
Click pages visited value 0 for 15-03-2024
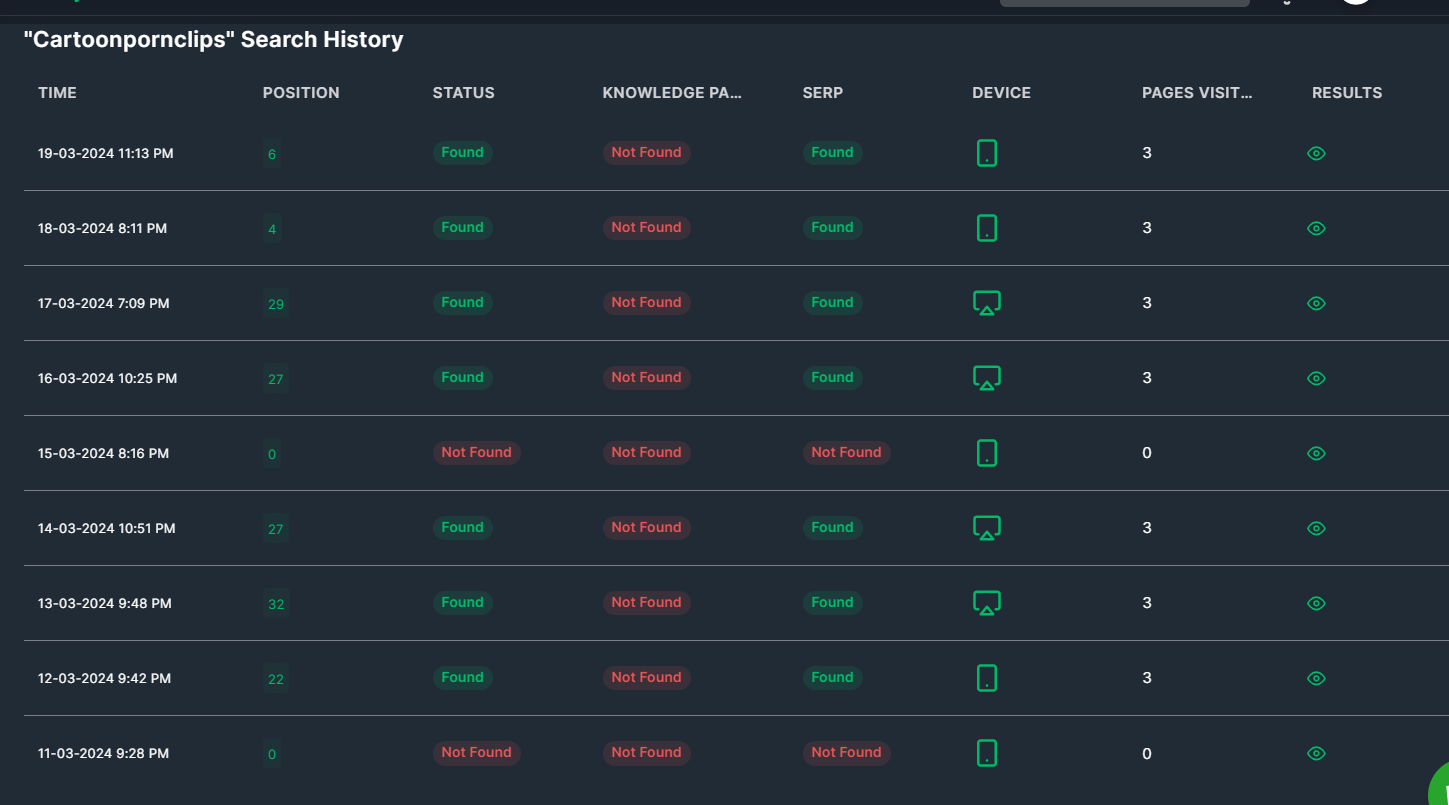1147,453
